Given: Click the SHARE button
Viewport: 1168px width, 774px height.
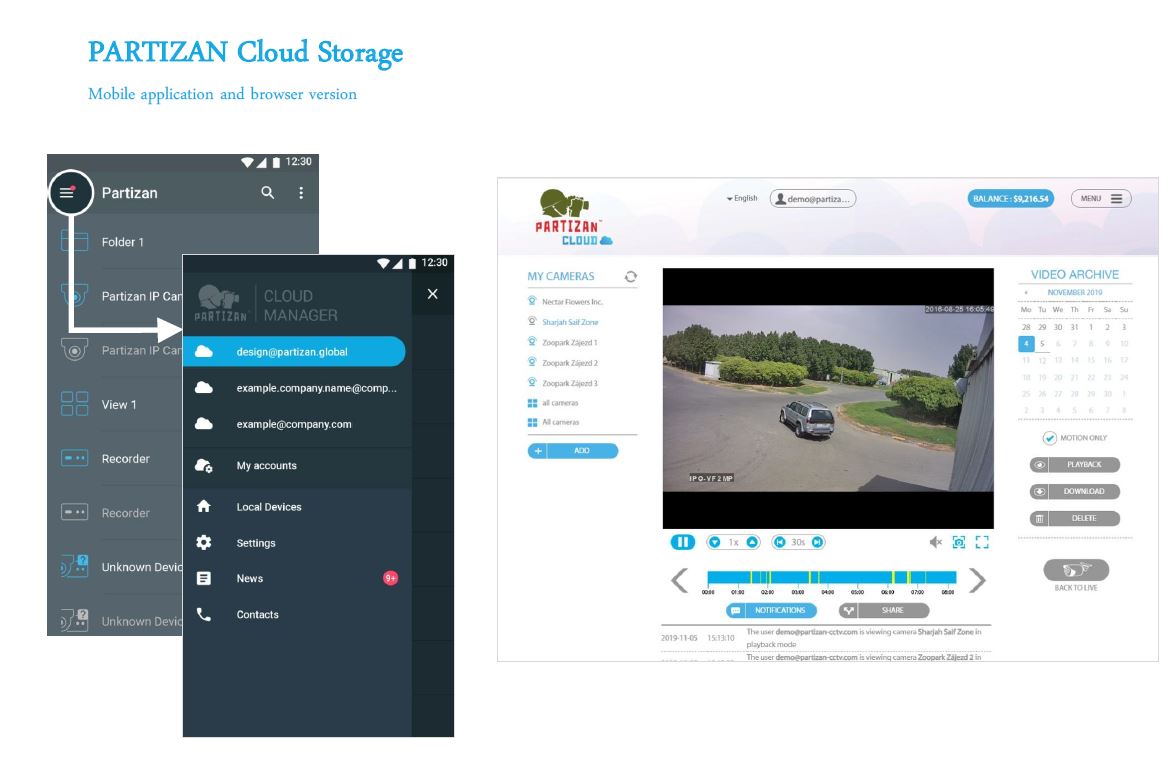Looking at the screenshot, I should click(x=884, y=610).
